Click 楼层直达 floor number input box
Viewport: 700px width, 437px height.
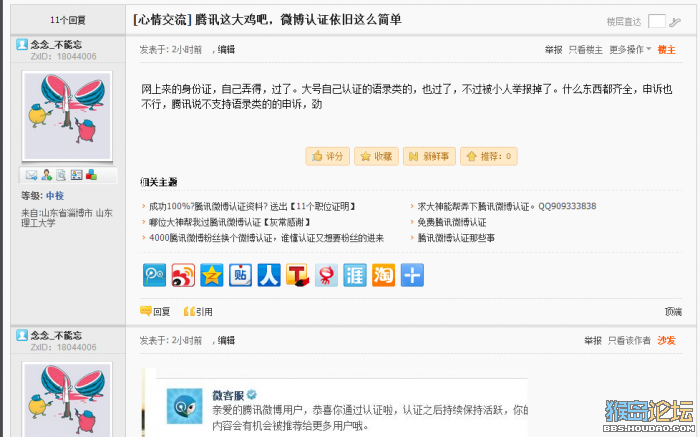[657, 21]
